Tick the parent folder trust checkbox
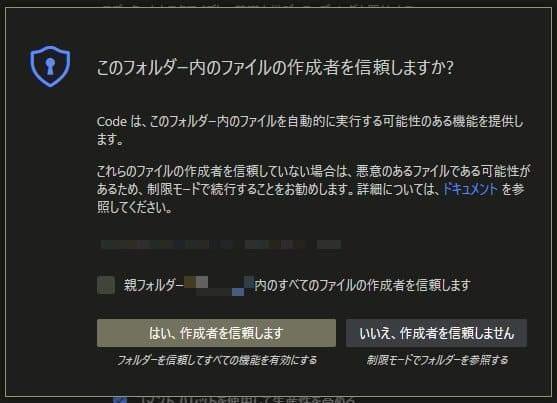The image size is (557, 403). coord(106,285)
